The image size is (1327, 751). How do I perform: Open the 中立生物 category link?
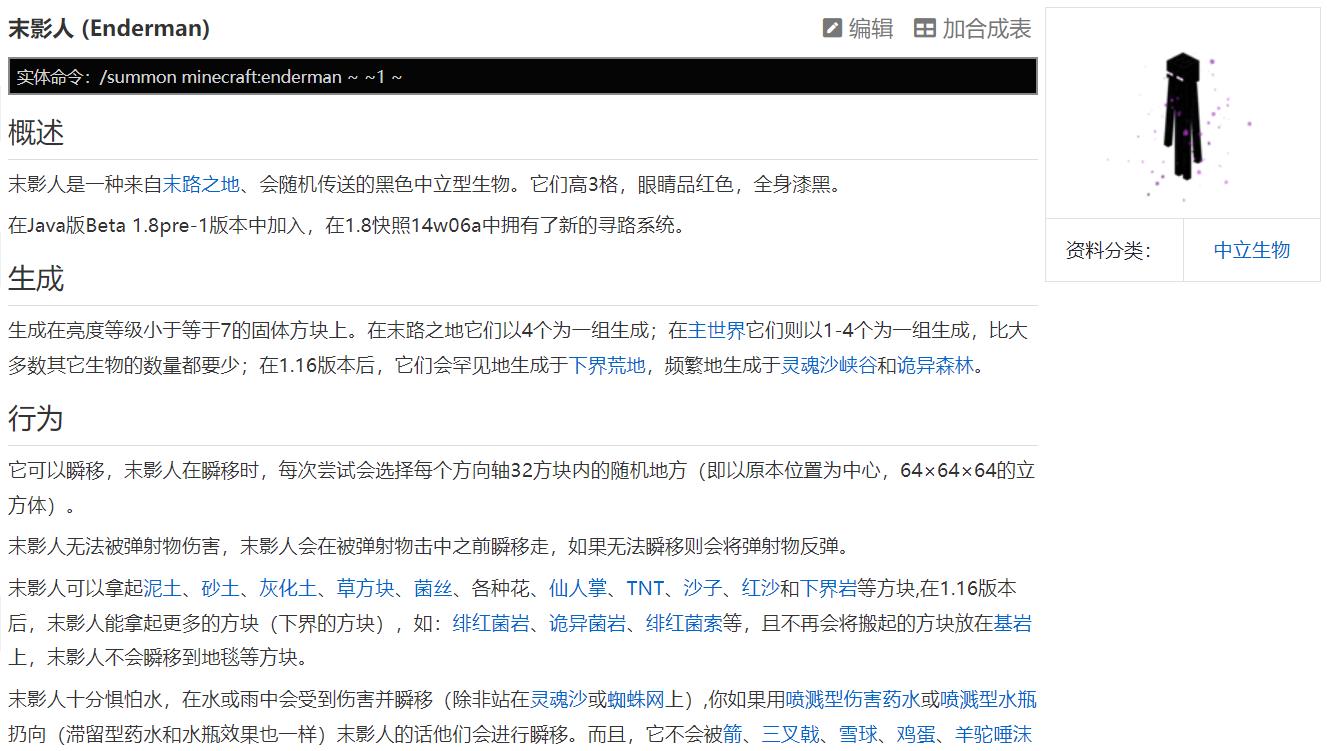click(1252, 250)
